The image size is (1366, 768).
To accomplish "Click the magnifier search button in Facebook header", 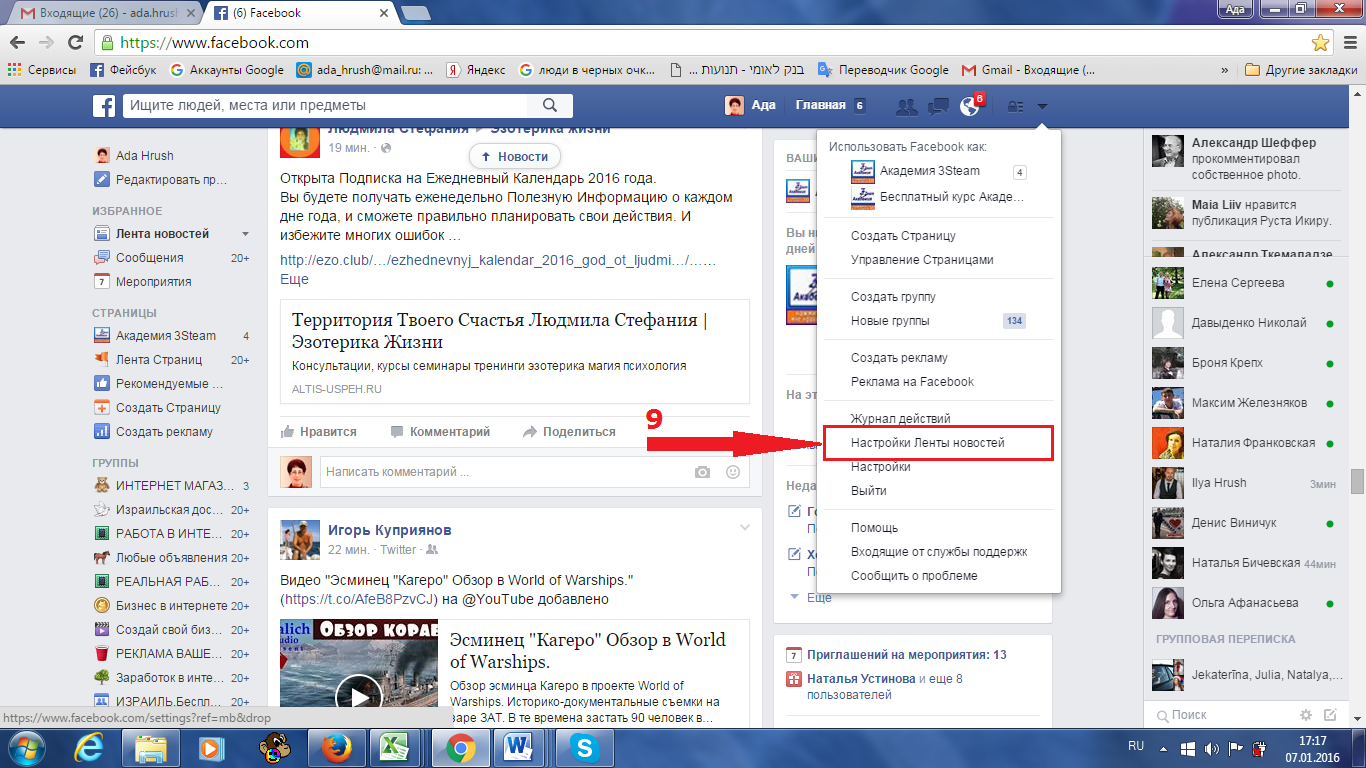I will click(x=549, y=106).
